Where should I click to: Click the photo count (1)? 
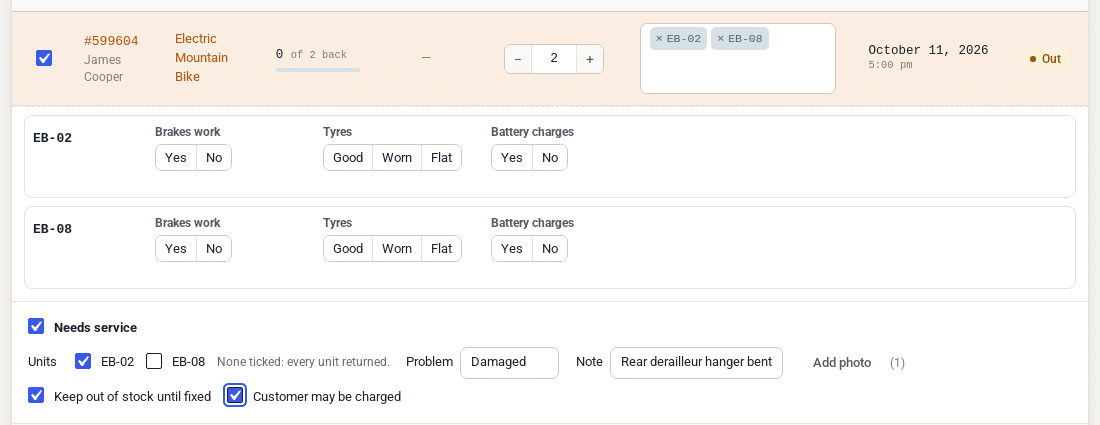coord(897,363)
